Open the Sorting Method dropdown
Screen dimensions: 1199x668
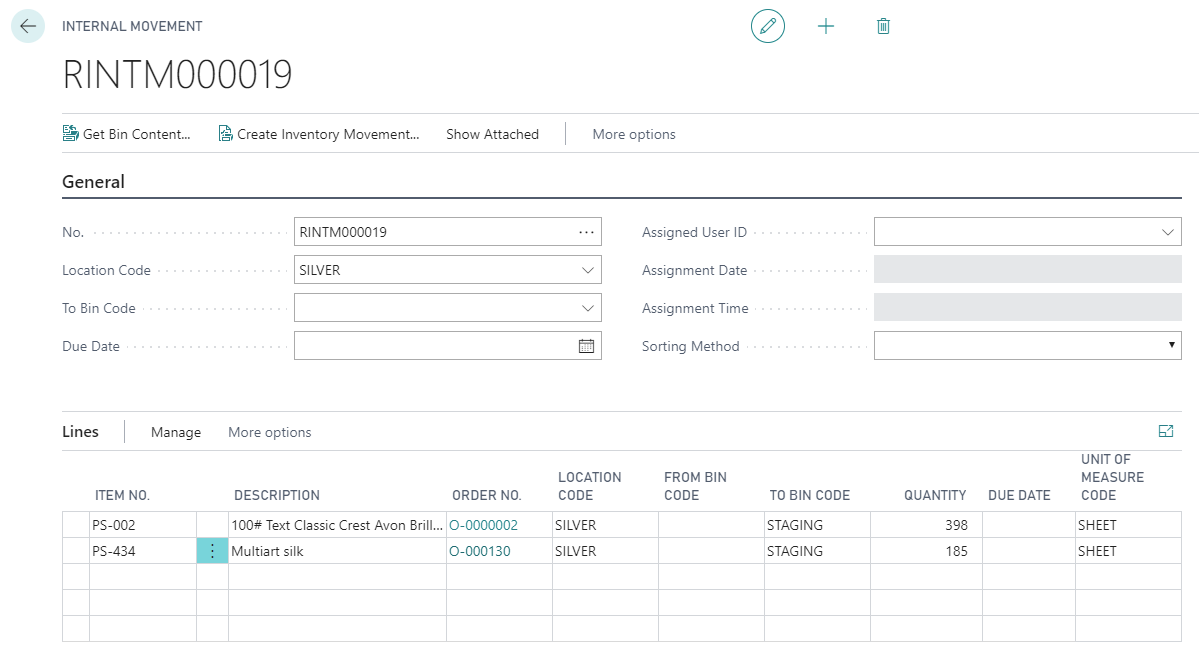point(1170,346)
